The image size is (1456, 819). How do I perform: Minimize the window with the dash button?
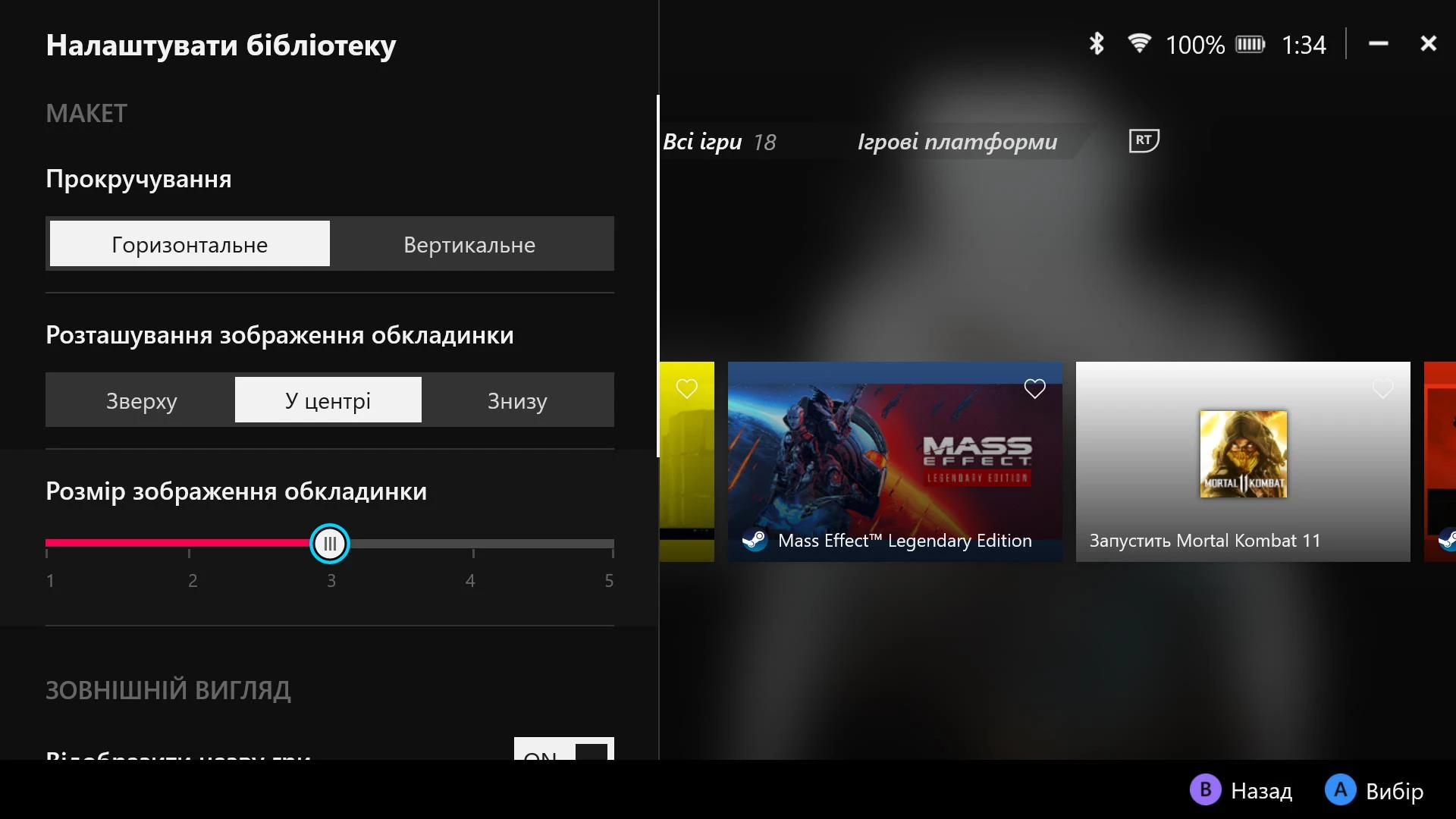pos(1378,44)
